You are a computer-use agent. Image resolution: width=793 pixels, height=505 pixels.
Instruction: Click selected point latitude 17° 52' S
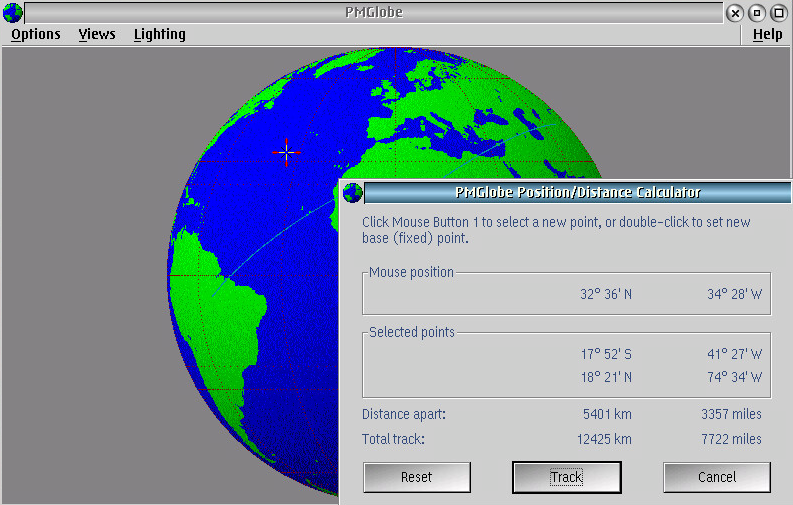[x=606, y=354]
